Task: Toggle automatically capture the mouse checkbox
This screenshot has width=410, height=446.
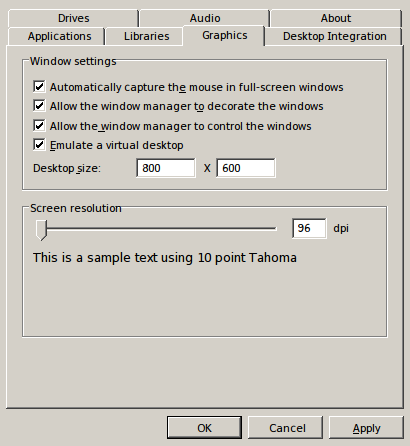Action: 39,87
